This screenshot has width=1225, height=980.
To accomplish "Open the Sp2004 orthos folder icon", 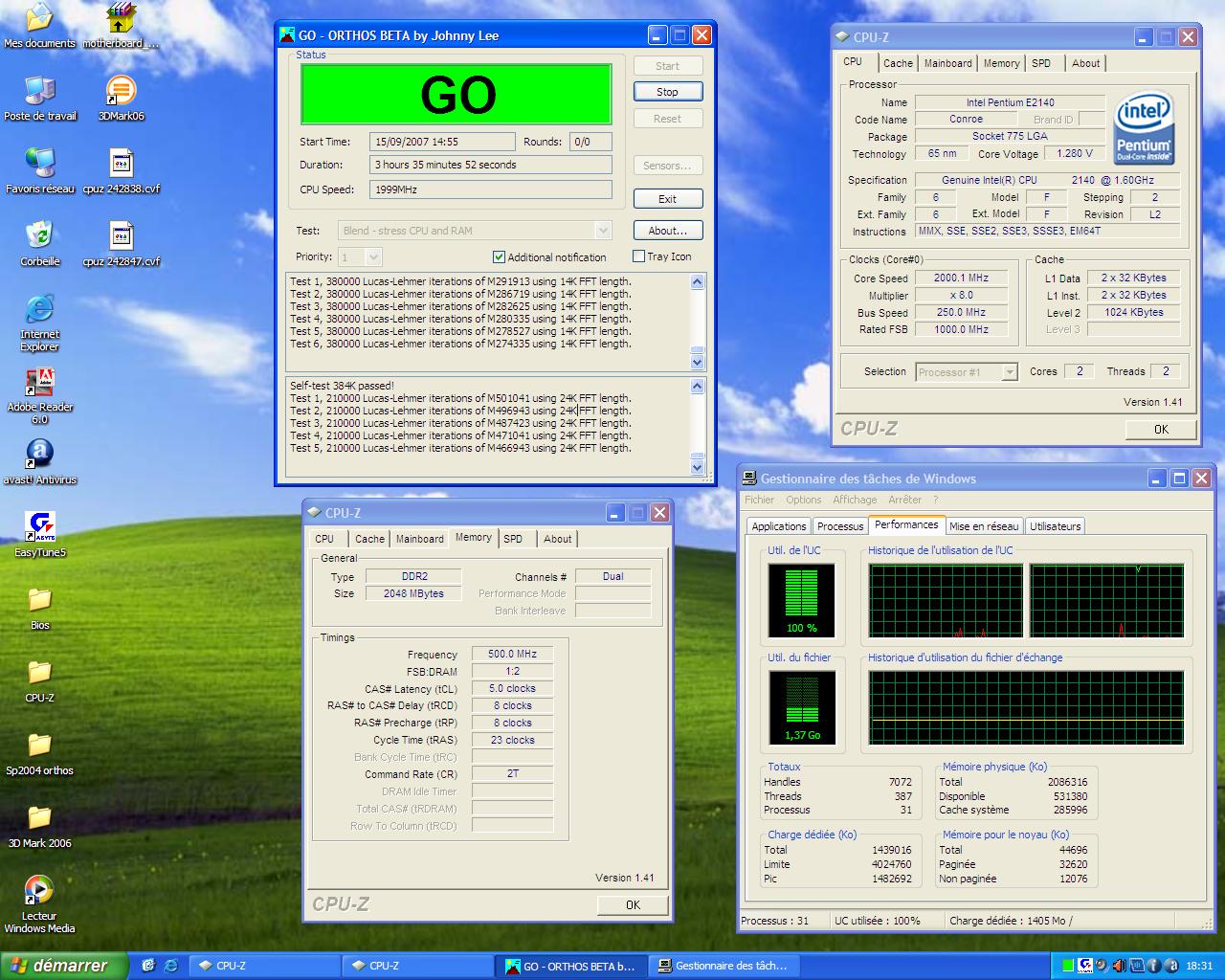I will coord(40,746).
